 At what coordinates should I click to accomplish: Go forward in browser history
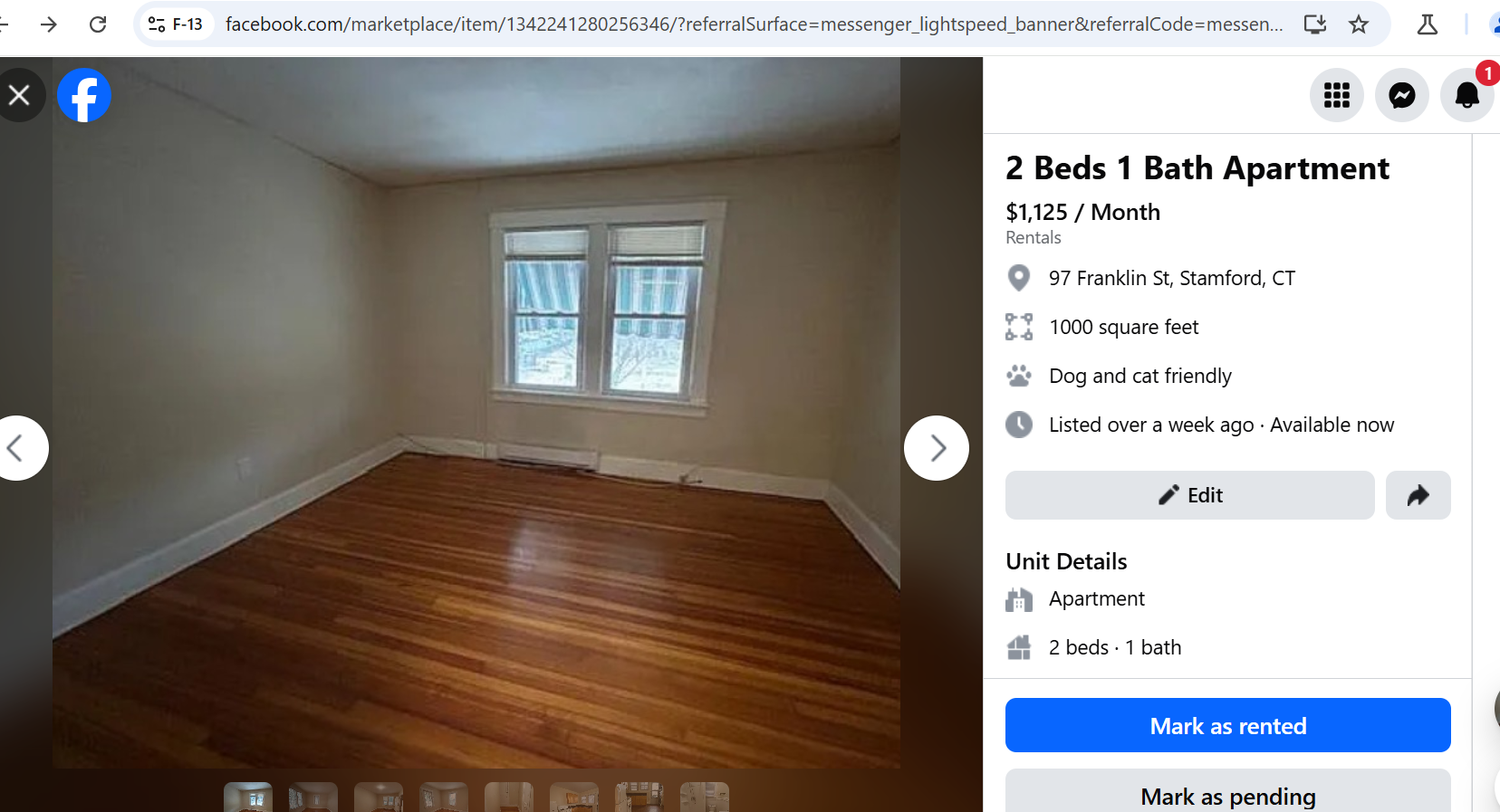[49, 24]
